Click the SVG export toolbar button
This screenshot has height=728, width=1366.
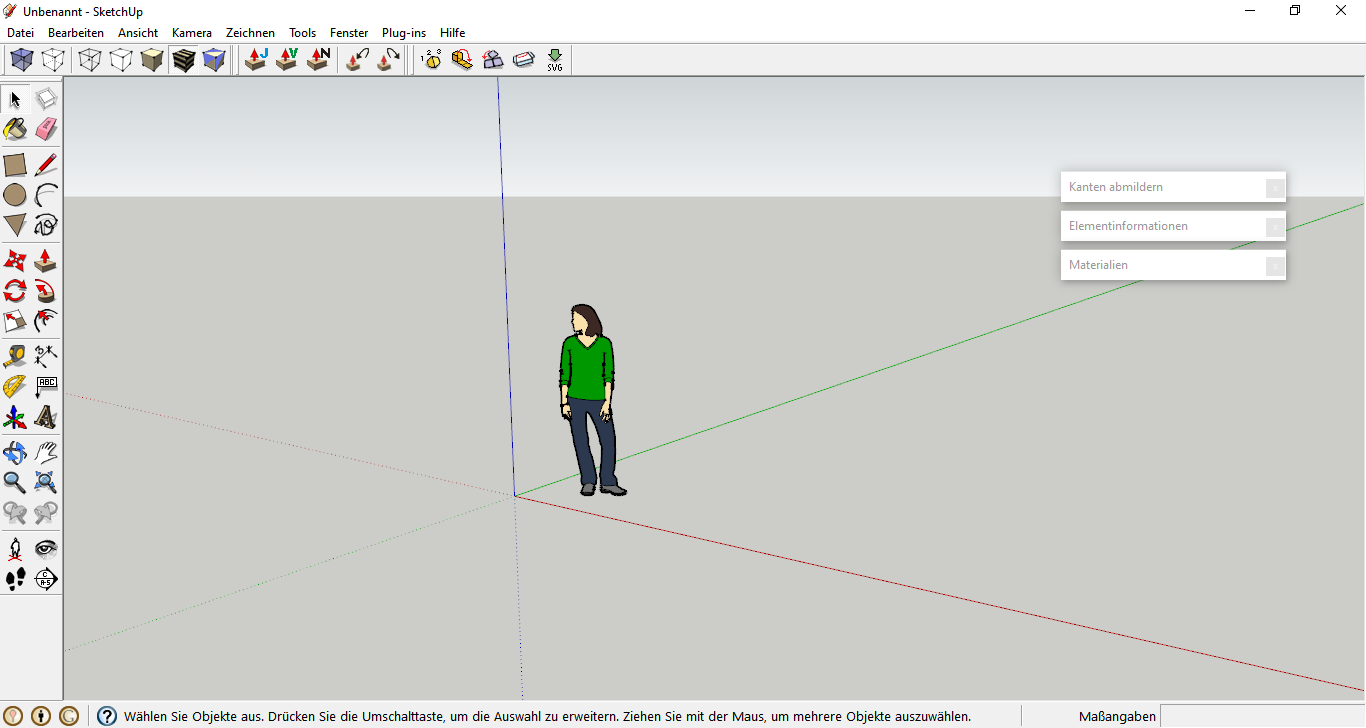(555, 60)
